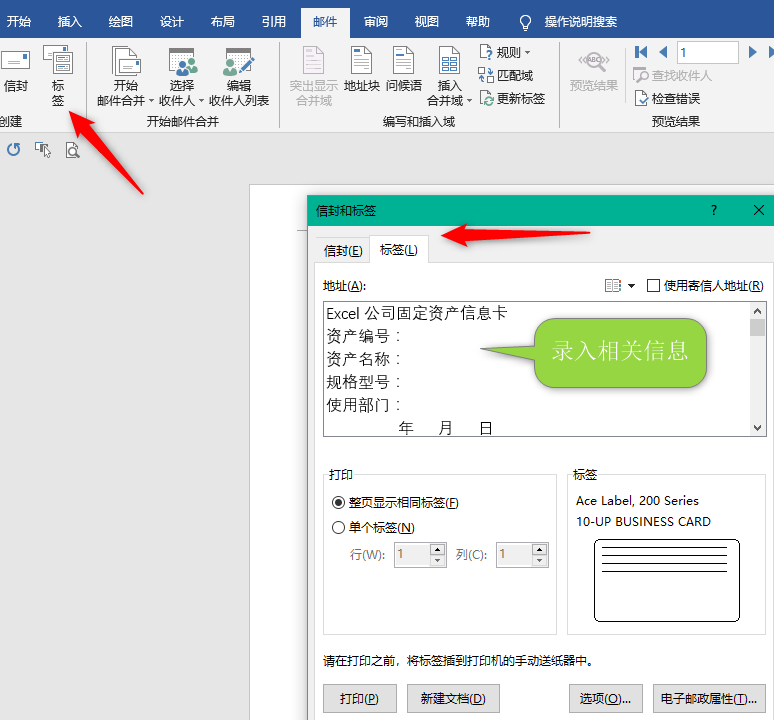
Task: Click the print preview icon in quick toolbar
Action: tap(73, 150)
